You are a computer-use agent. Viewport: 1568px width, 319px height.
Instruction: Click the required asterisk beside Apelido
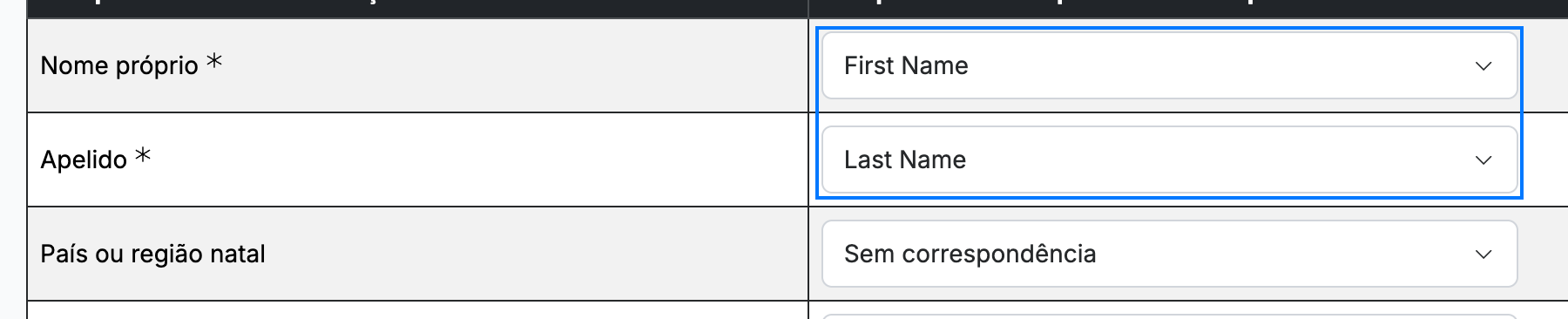coord(143,156)
